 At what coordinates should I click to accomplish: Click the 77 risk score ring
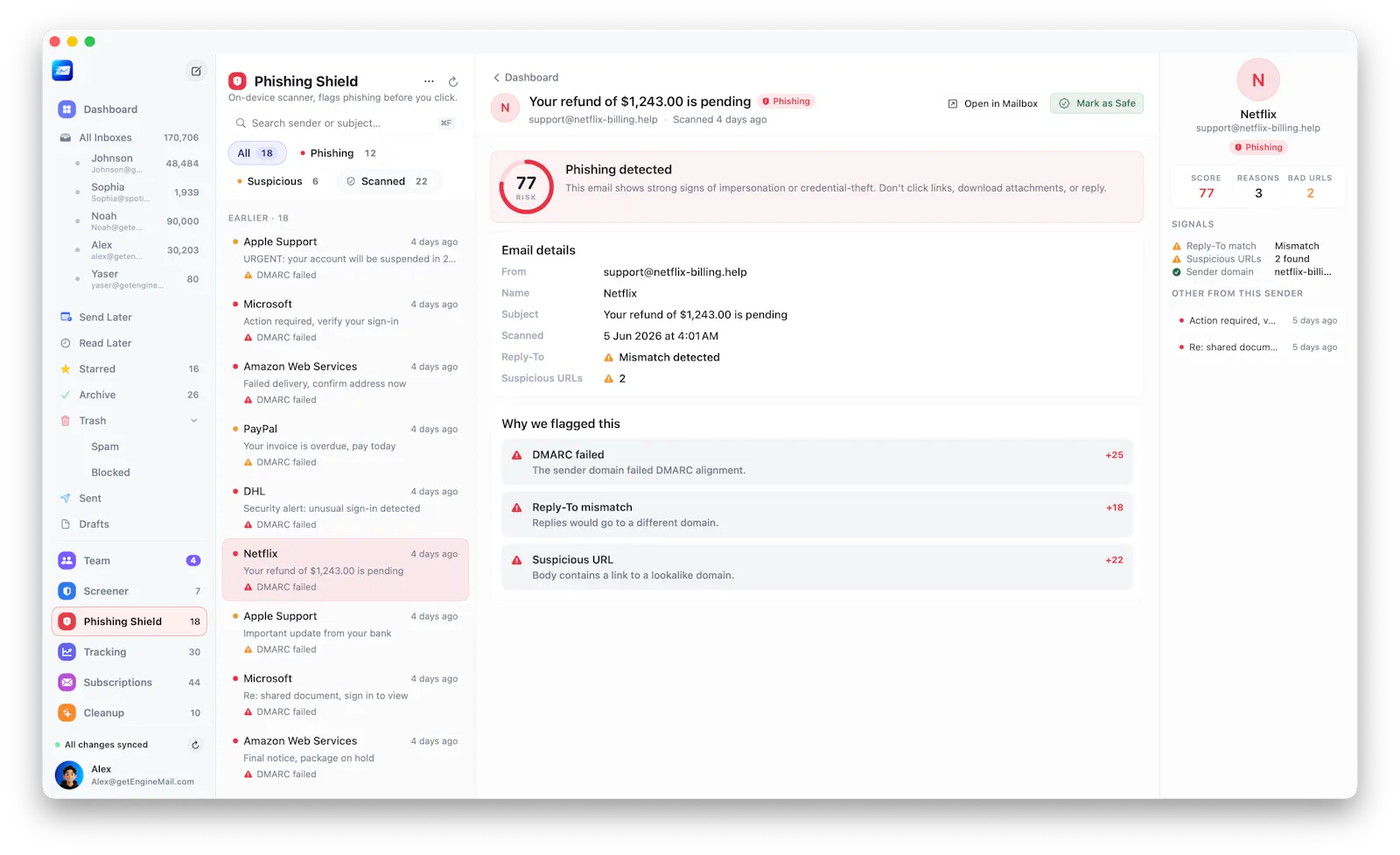[526, 186]
